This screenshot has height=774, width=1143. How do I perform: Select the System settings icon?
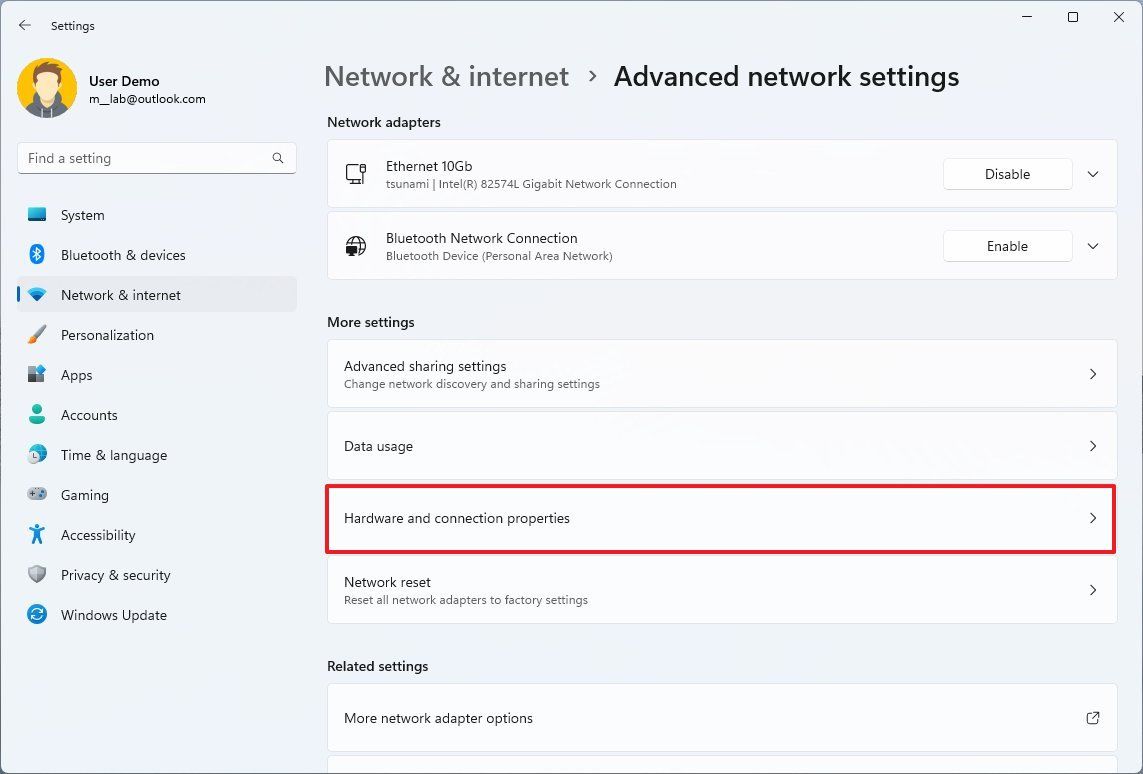point(36,215)
